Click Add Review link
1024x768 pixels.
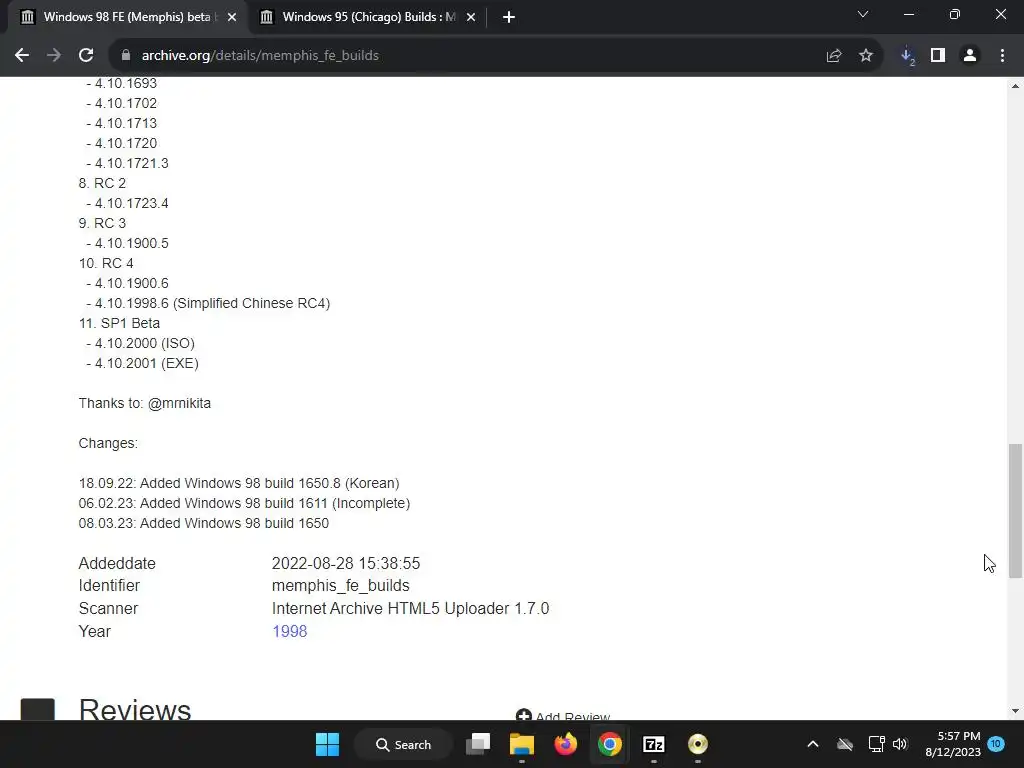tap(563, 716)
